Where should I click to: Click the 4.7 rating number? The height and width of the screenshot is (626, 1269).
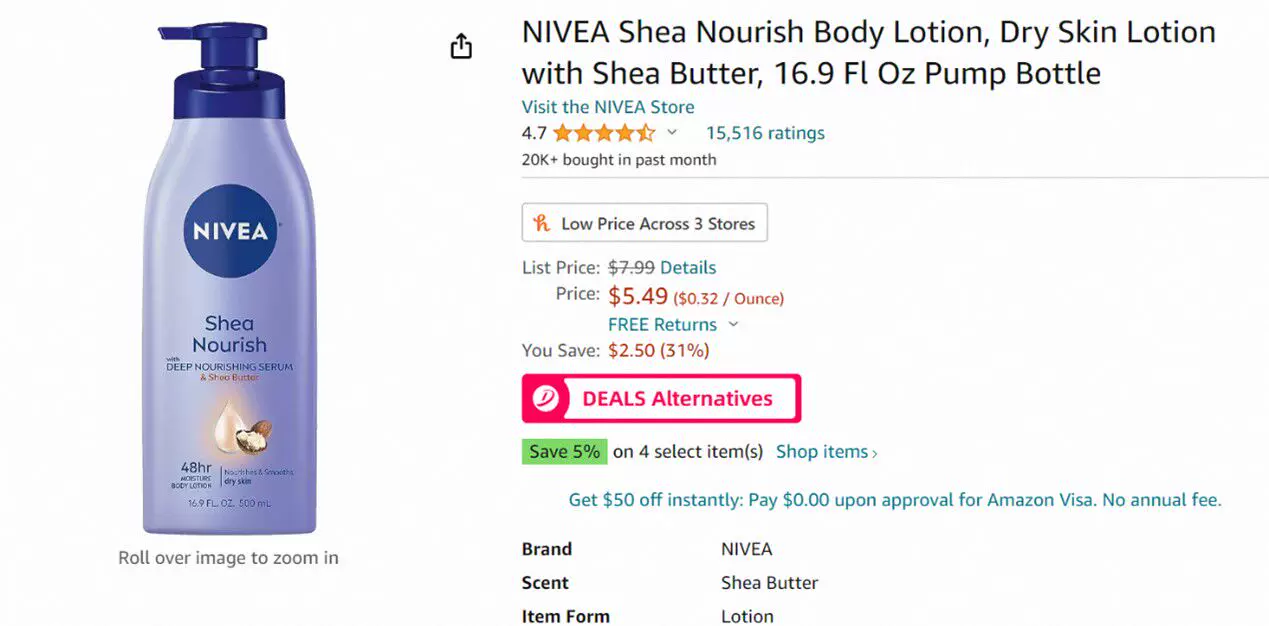coord(534,133)
